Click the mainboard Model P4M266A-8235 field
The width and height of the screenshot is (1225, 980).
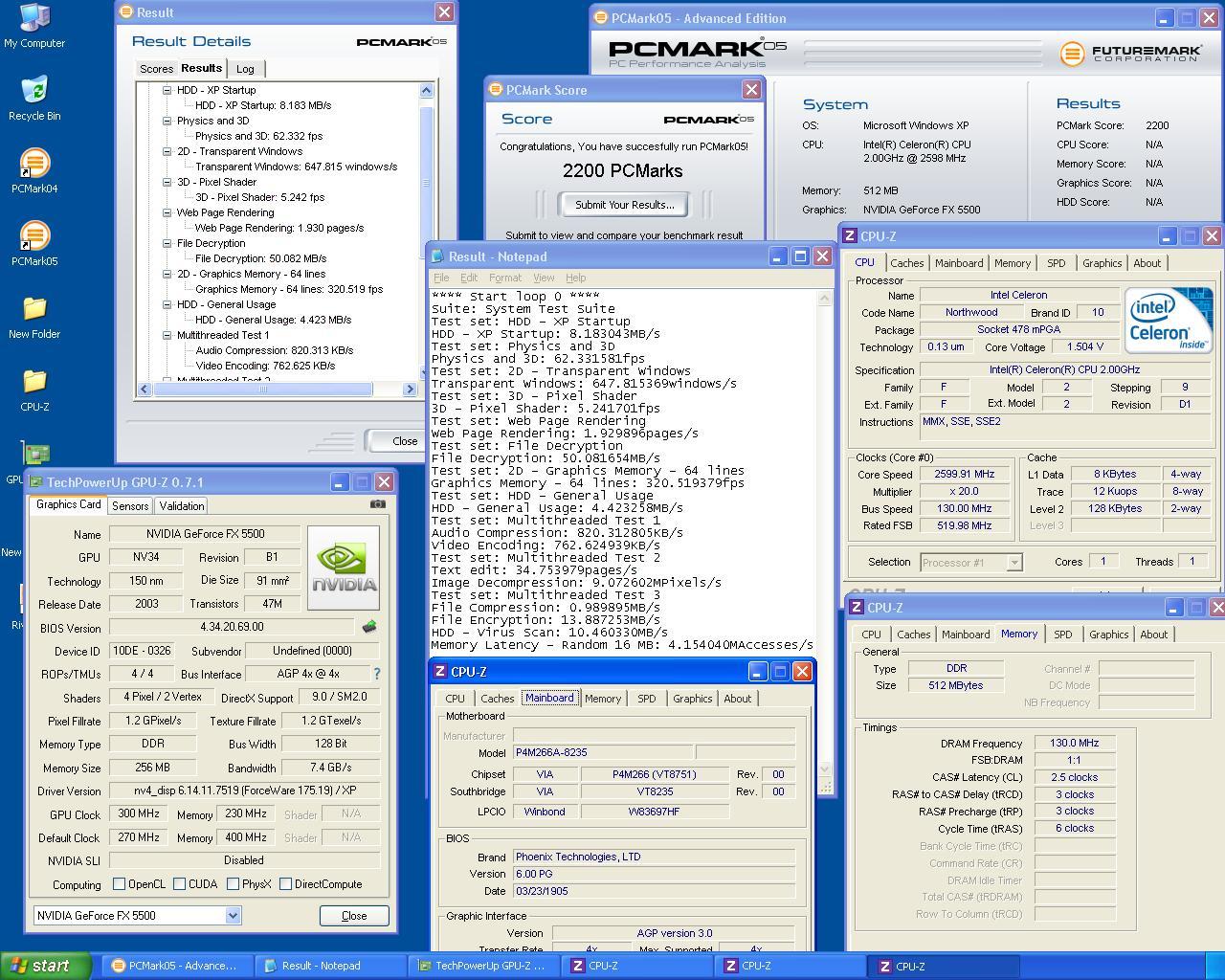tap(603, 753)
